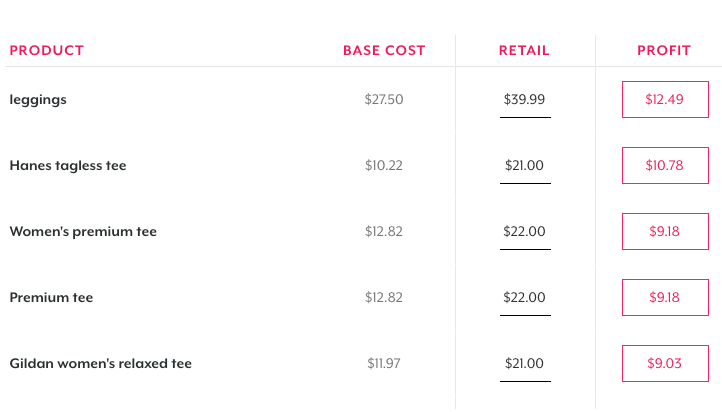Edit the Hanes tagless tee retail price

525,165
